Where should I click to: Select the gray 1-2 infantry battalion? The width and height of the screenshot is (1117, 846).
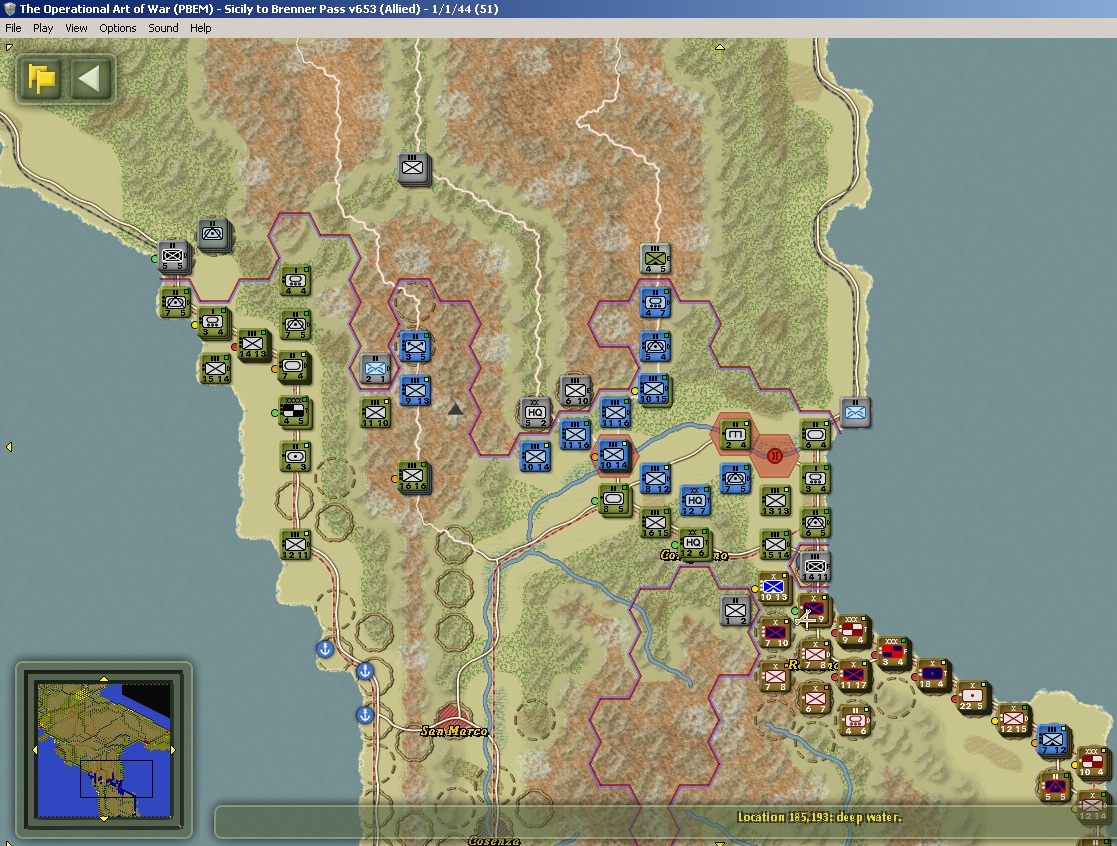point(735,611)
